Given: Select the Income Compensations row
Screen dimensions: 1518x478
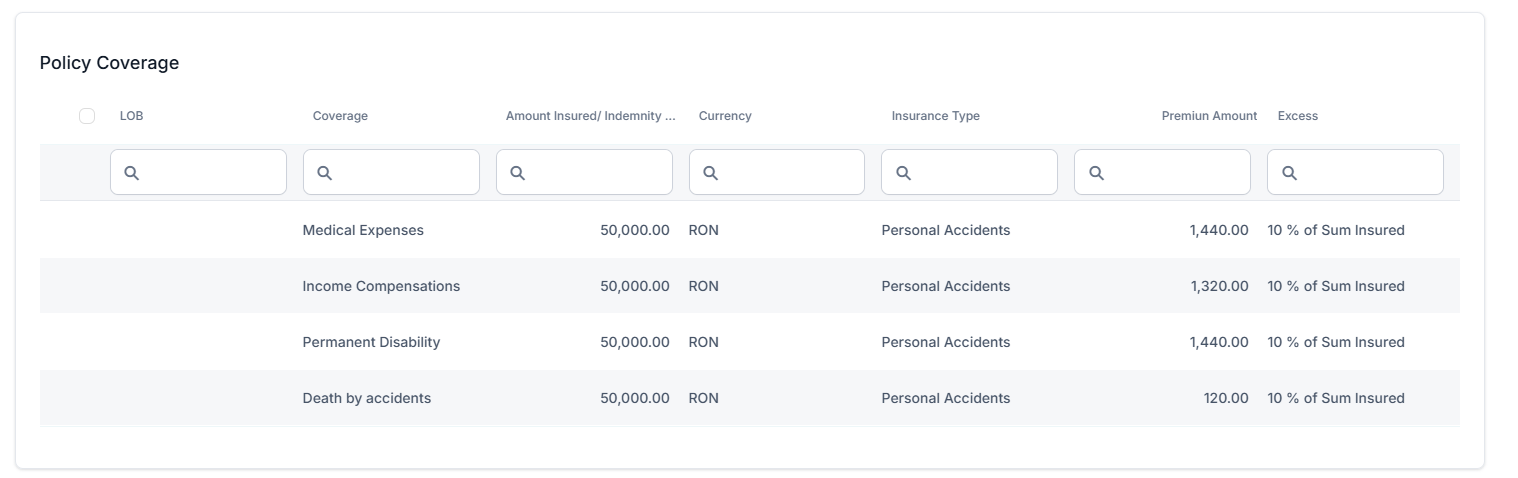Looking at the screenshot, I should click(381, 286).
